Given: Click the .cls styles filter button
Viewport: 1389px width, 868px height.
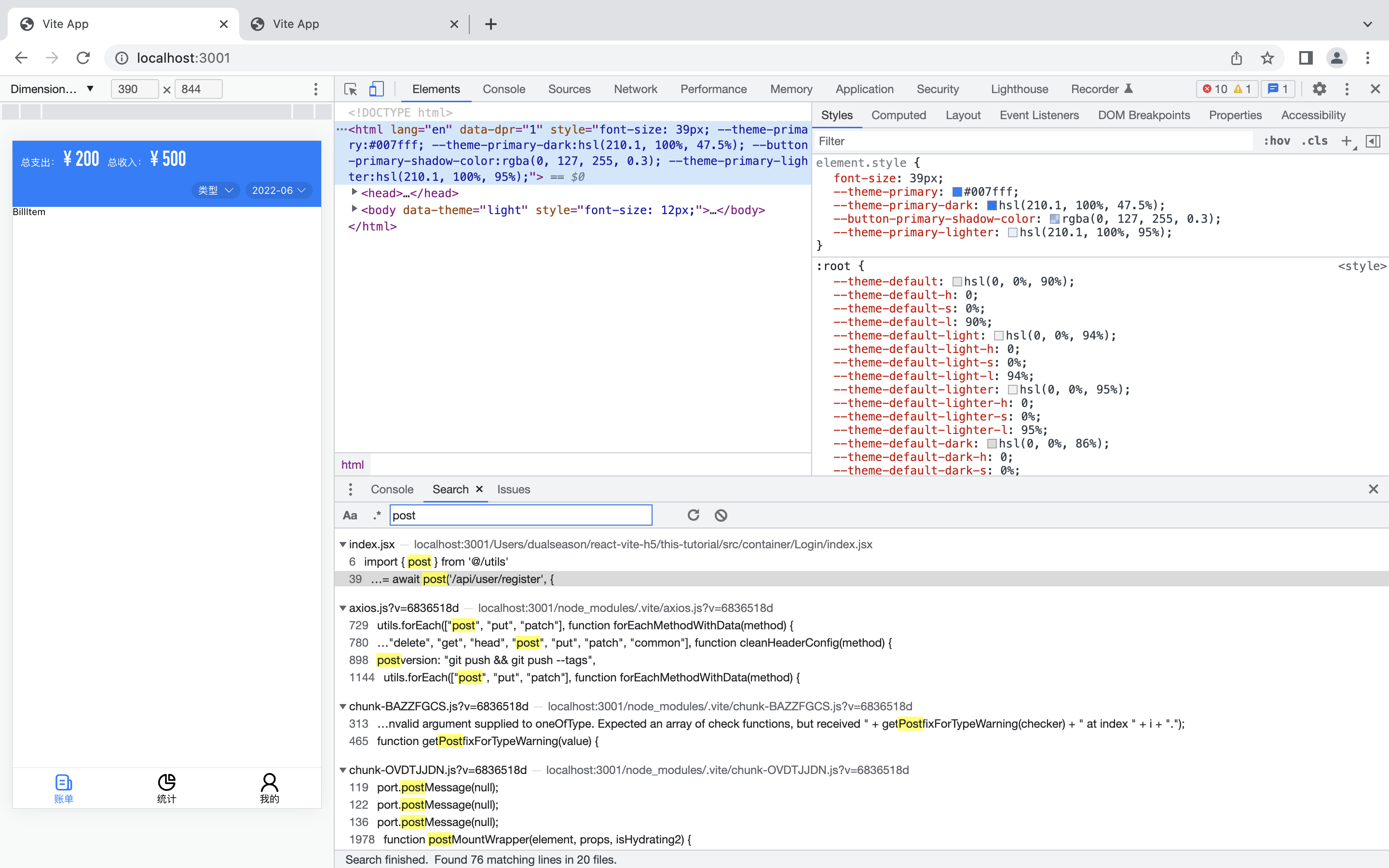Looking at the screenshot, I should point(1316,141).
